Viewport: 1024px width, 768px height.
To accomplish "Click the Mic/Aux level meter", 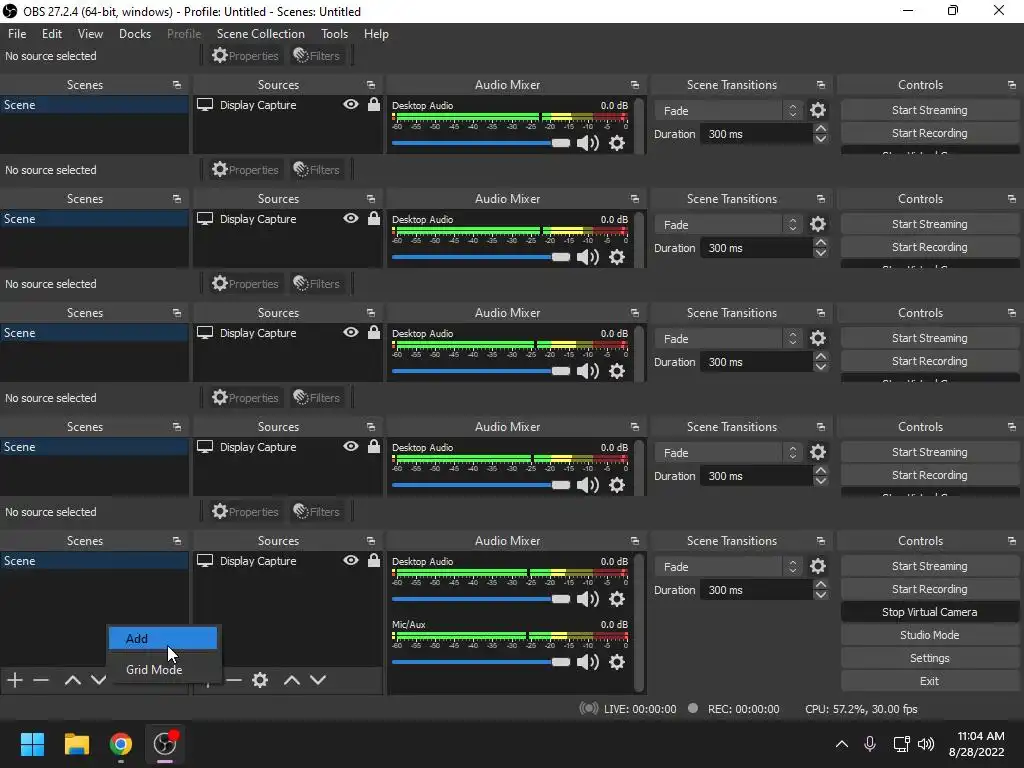I will coord(510,636).
